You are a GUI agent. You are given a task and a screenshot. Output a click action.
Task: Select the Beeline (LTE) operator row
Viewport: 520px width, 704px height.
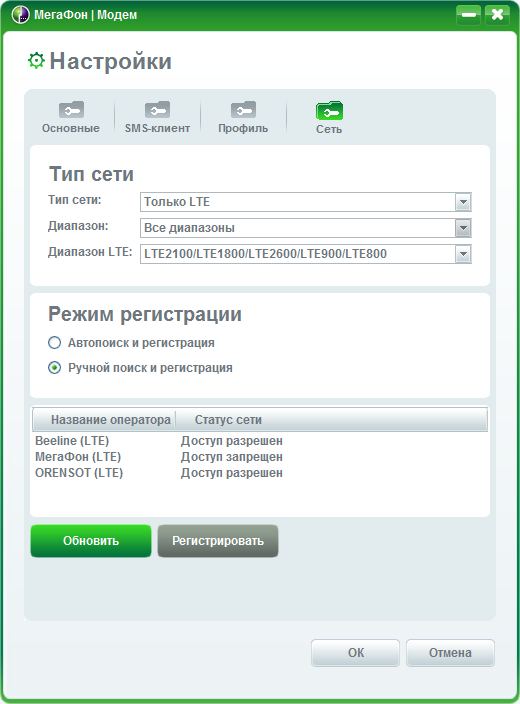click(260, 441)
